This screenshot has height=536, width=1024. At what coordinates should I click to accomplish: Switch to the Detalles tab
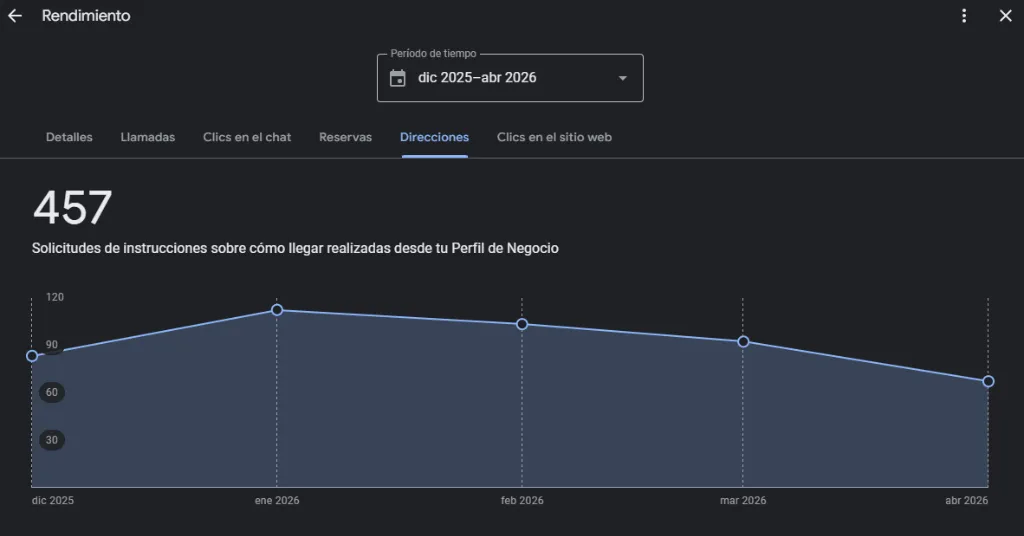(69, 137)
